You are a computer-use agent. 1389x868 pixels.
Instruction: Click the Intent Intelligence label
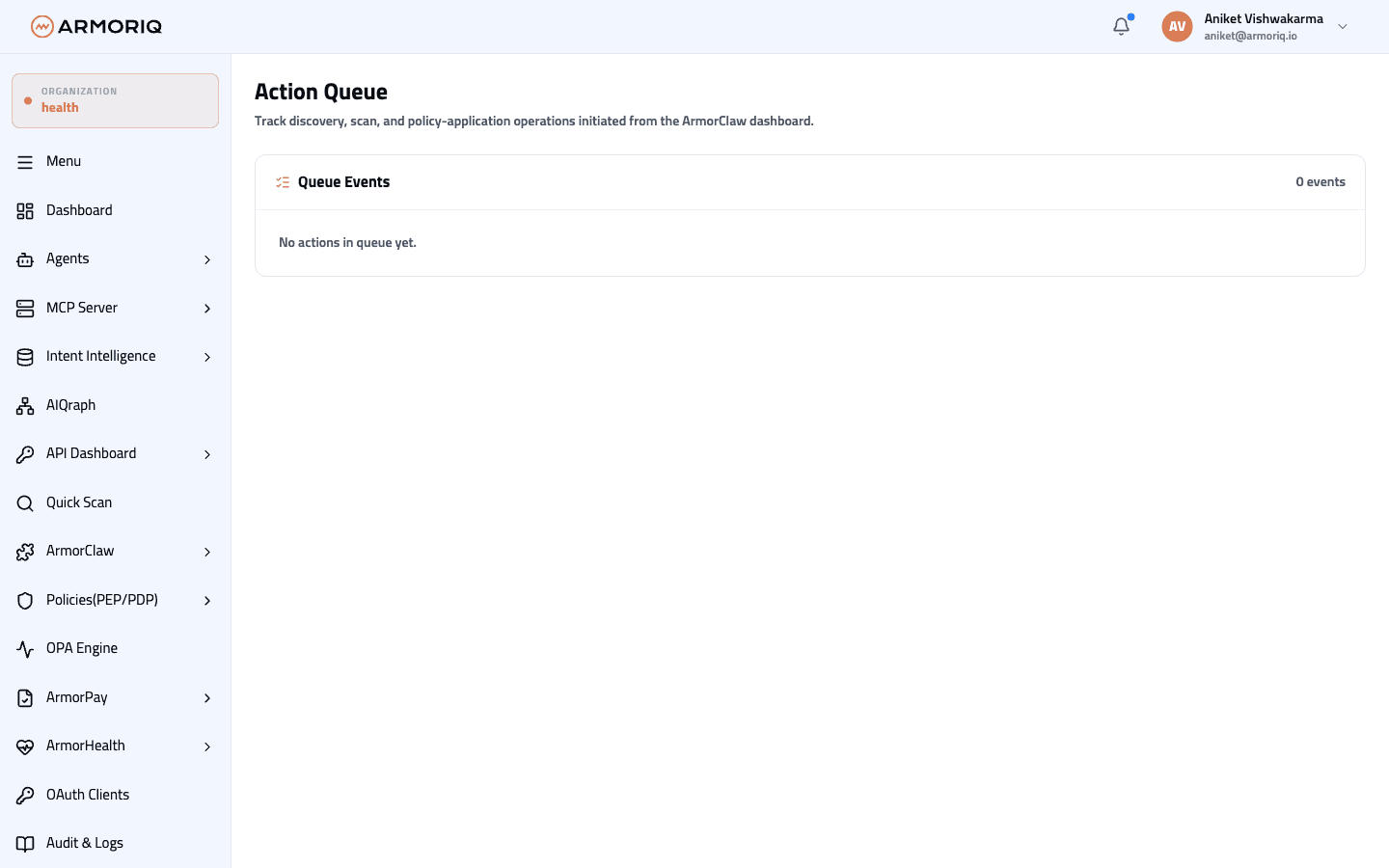[101, 356]
